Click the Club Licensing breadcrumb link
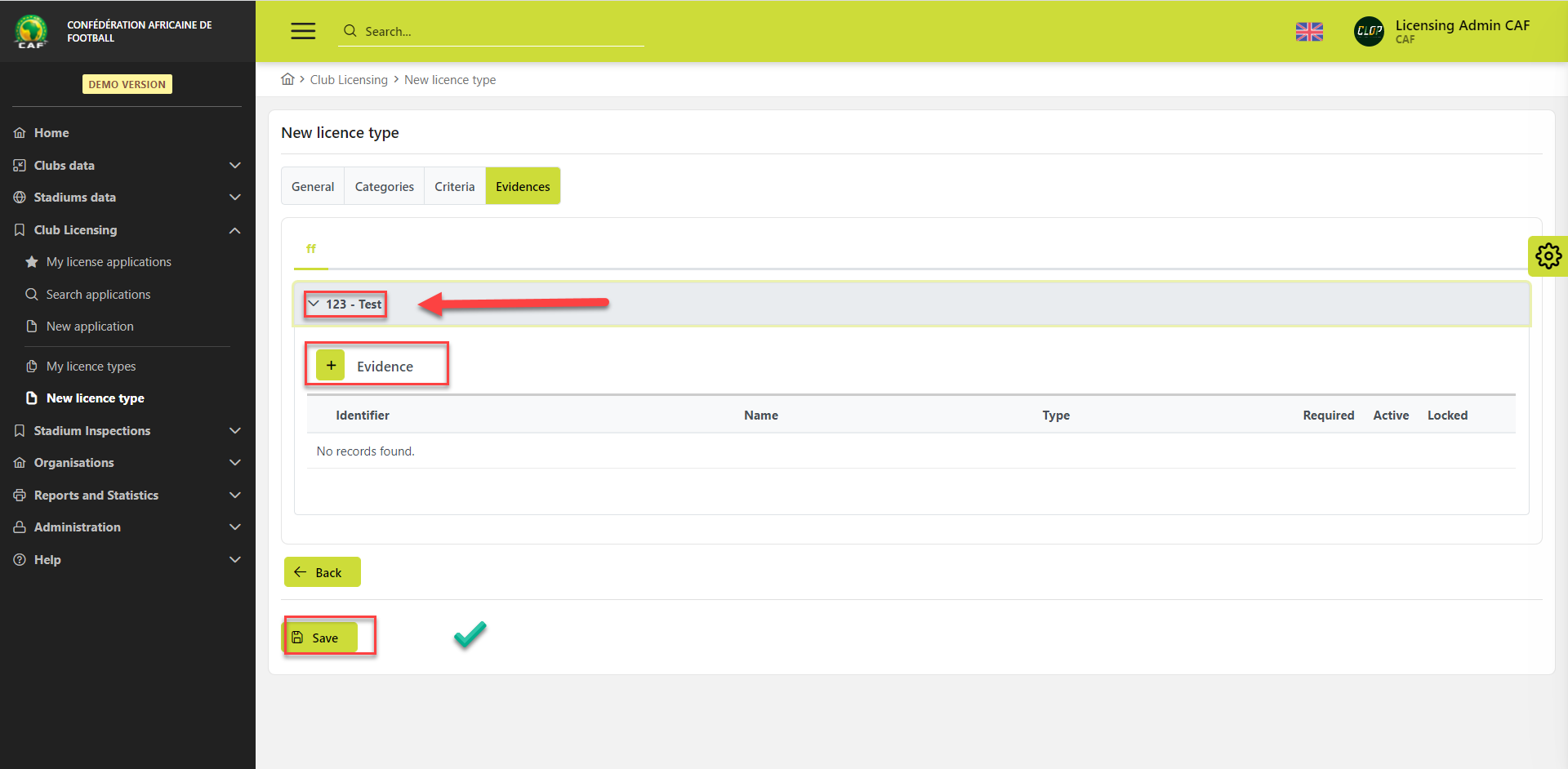The image size is (1568, 769). pos(349,80)
